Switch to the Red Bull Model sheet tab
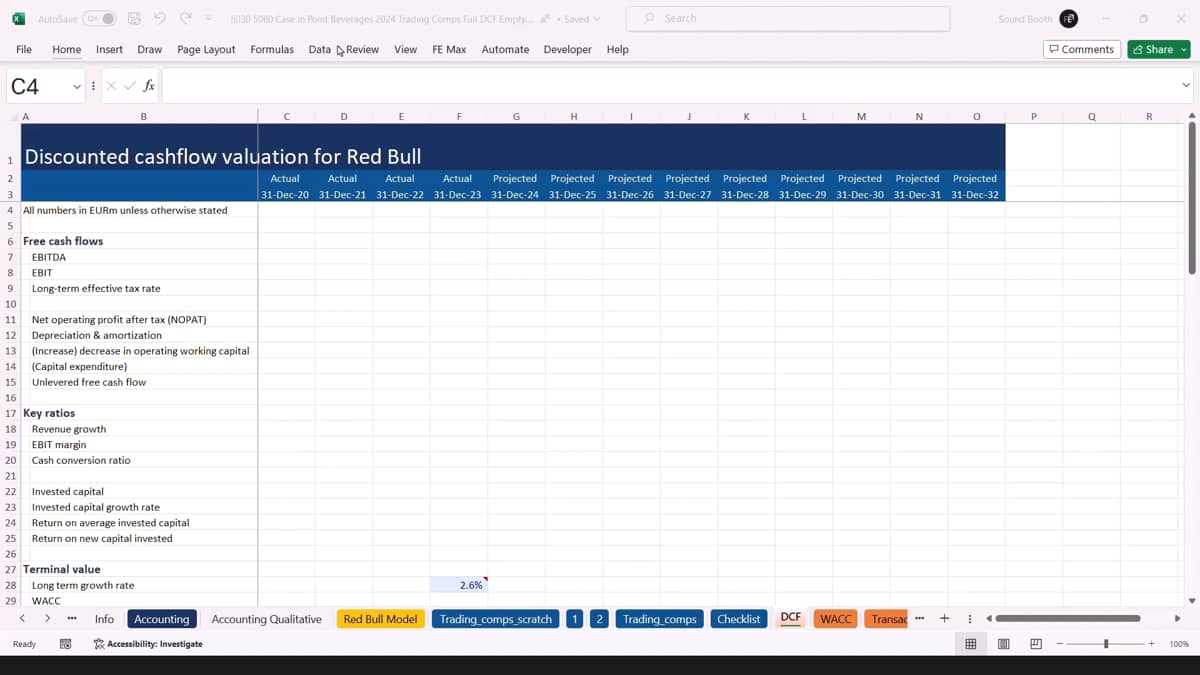This screenshot has width=1200, height=675. pos(380,619)
